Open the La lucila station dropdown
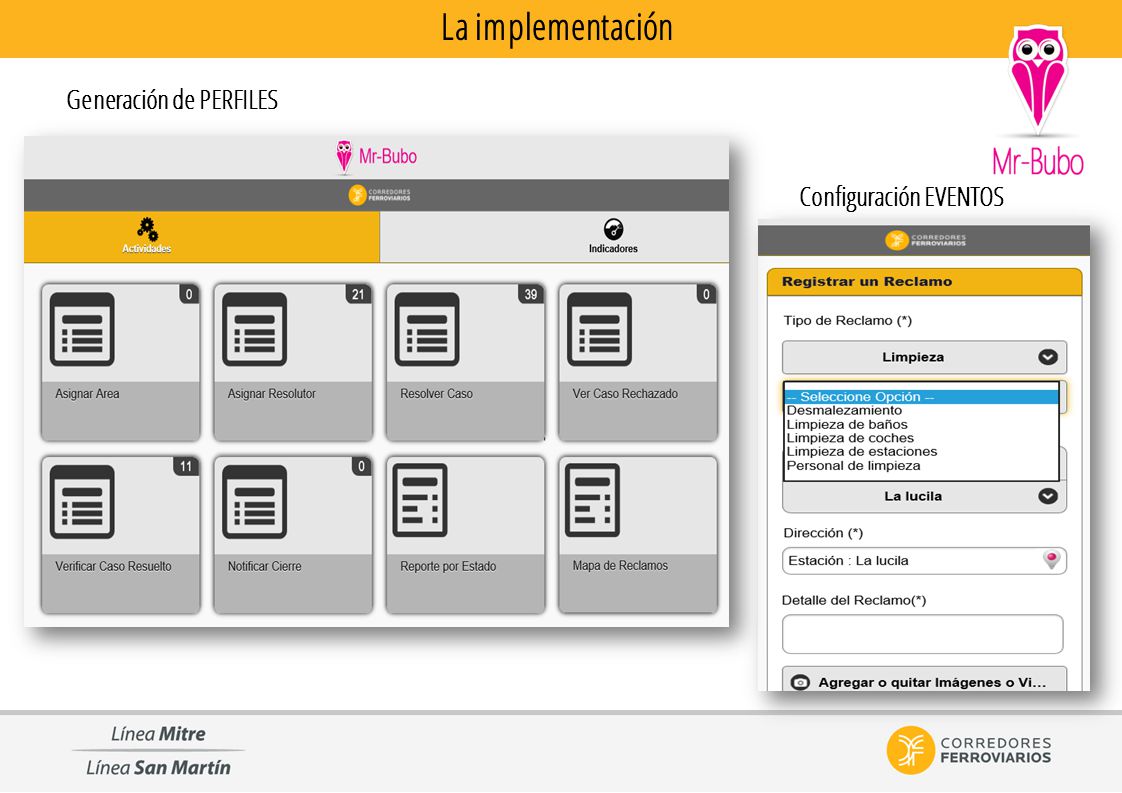Viewport: 1122px width, 793px height. 925,497
